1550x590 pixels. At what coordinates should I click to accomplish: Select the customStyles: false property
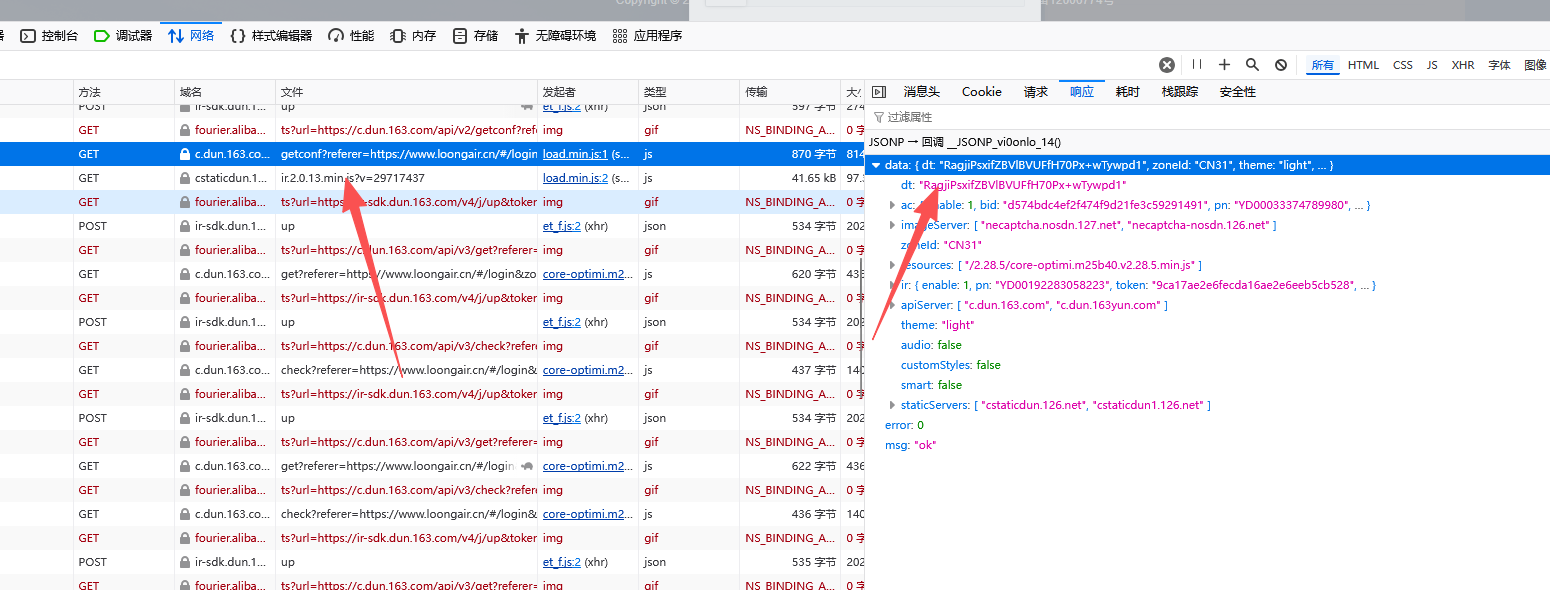(x=950, y=365)
